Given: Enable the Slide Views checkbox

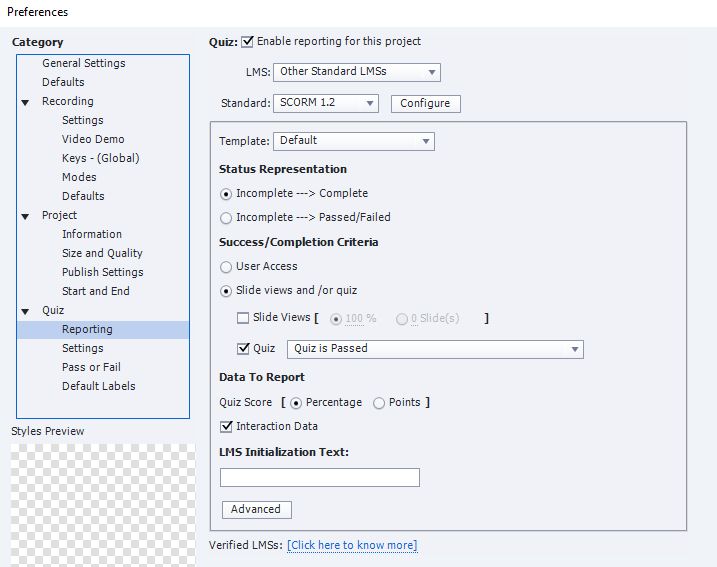Looking at the screenshot, I should point(243,318).
